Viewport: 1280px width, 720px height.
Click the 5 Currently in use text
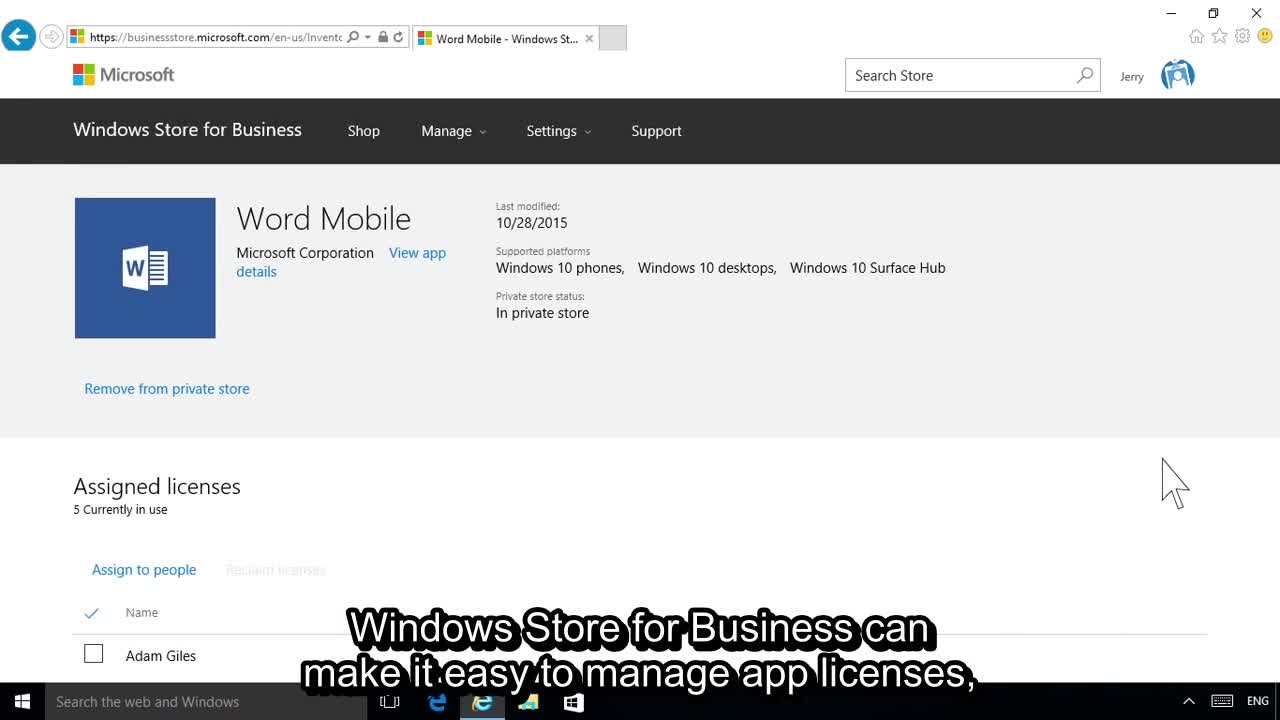pyautogui.click(x=120, y=510)
